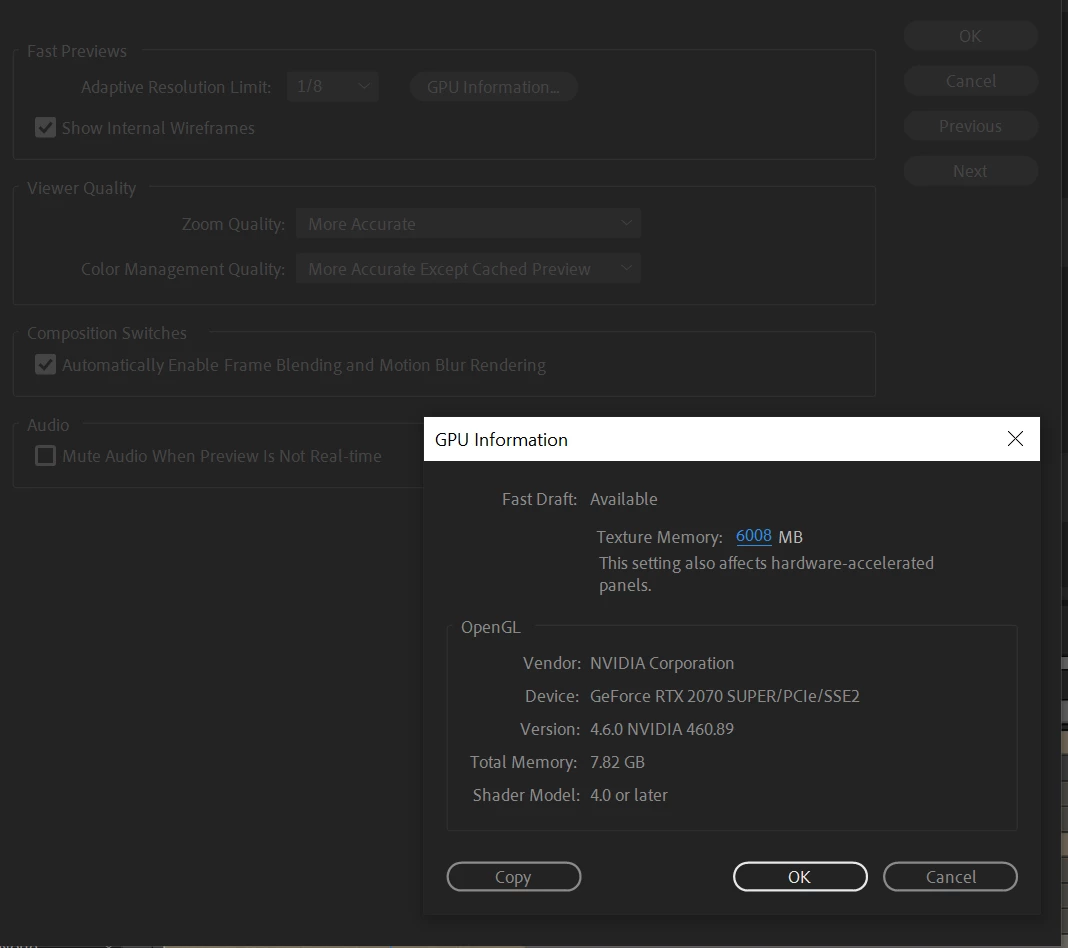The height and width of the screenshot is (948, 1068).
Task: Toggle Show Internal Wireframes checkbox
Action: 46,128
